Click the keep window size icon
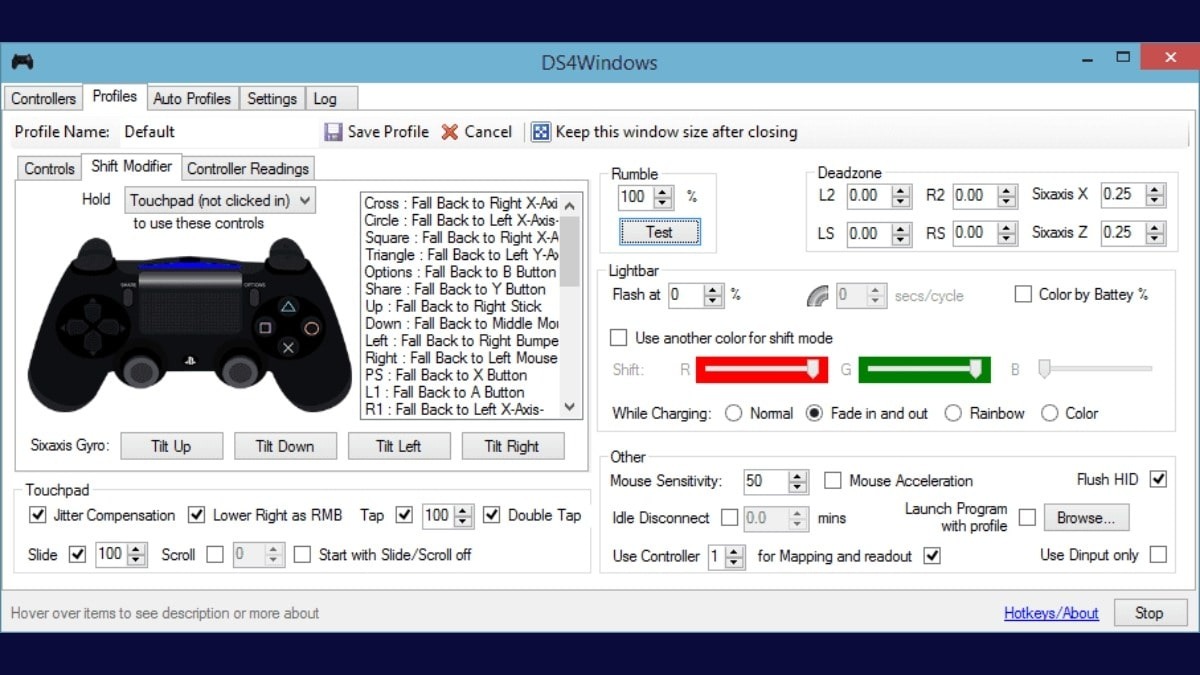Viewport: 1200px width, 675px height. pyautogui.click(x=540, y=132)
